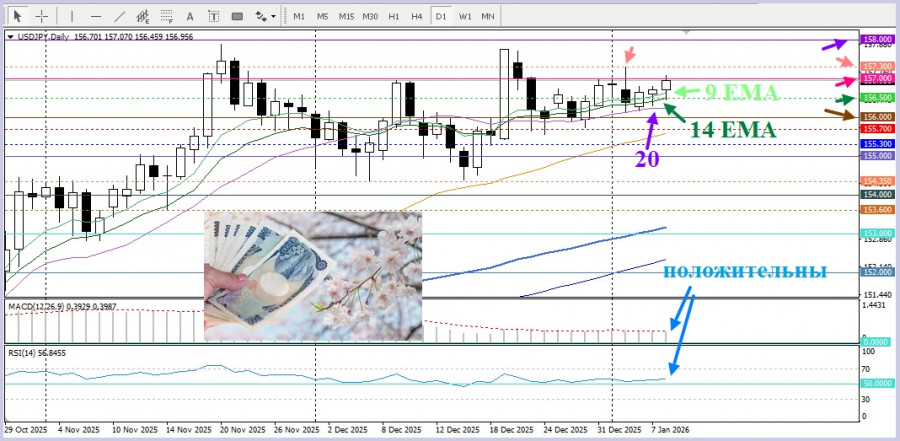Click the 155.300 price level label
This screenshot has width=900, height=441.
pos(878,144)
